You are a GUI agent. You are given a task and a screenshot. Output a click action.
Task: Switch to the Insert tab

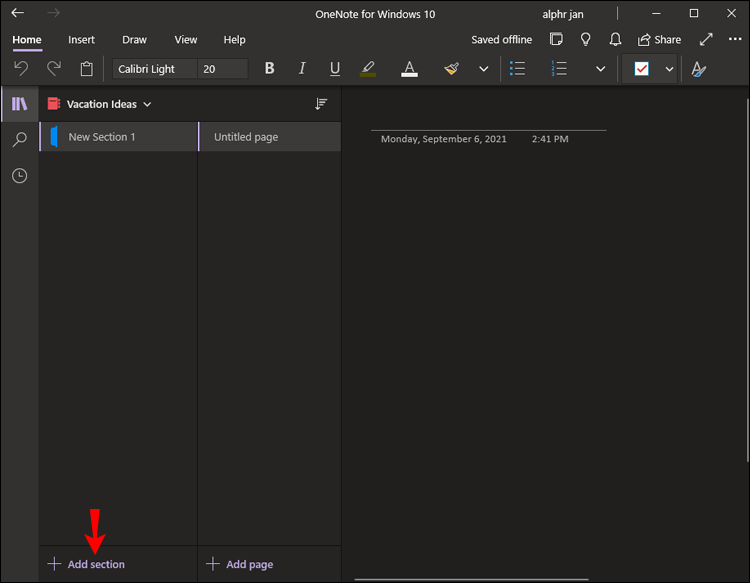82,40
